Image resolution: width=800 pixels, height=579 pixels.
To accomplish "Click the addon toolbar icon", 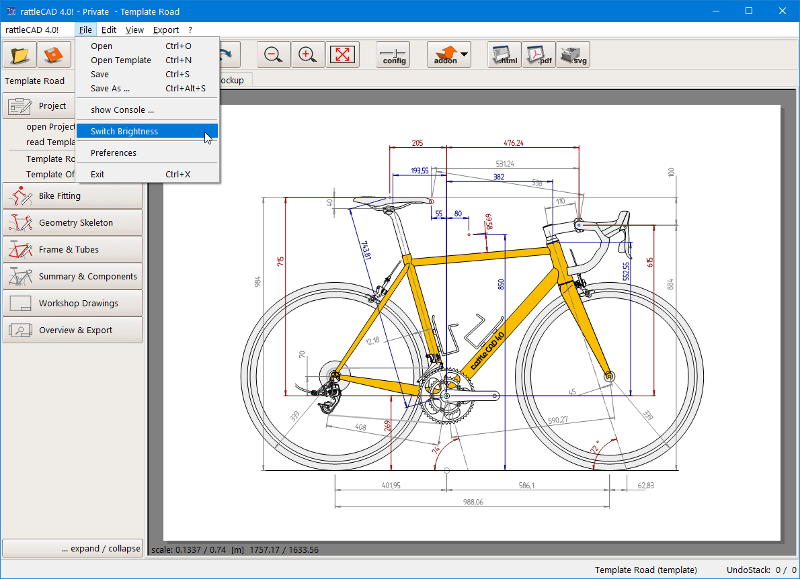I will click(445, 55).
